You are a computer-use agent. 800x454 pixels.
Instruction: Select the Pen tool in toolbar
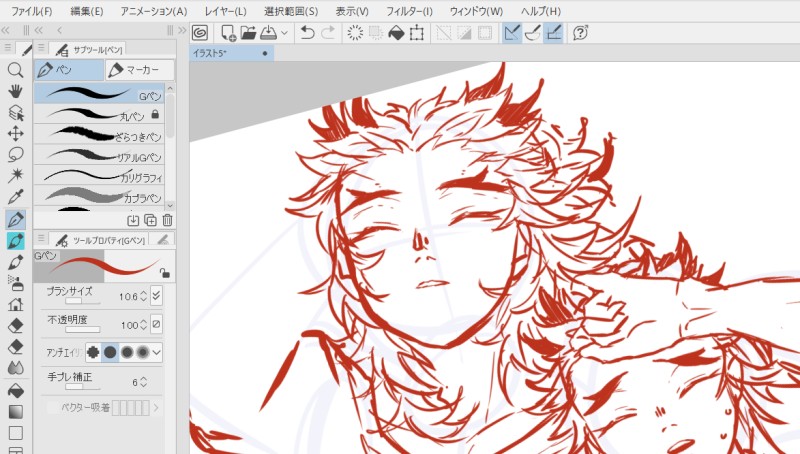(x=15, y=219)
